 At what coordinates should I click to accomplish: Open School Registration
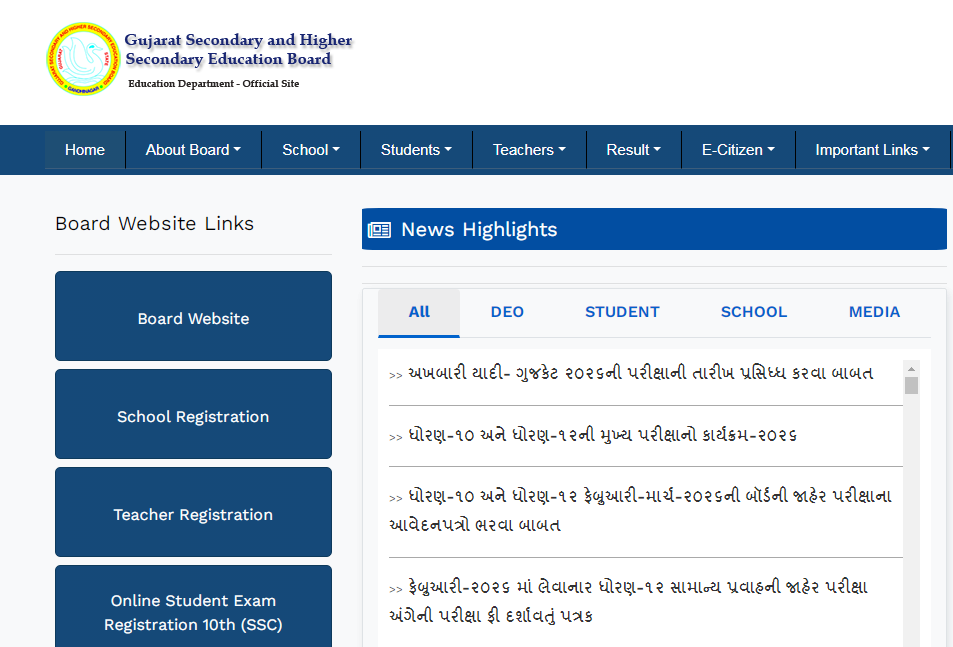tap(192, 416)
